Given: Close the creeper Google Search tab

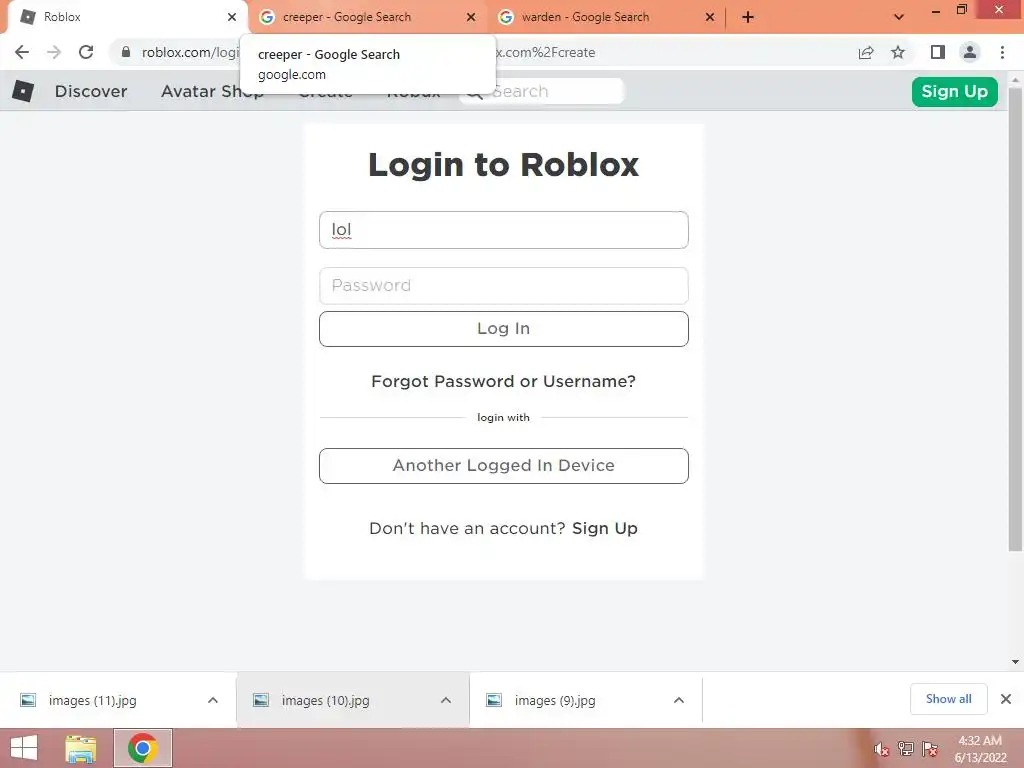Looking at the screenshot, I should [x=471, y=17].
